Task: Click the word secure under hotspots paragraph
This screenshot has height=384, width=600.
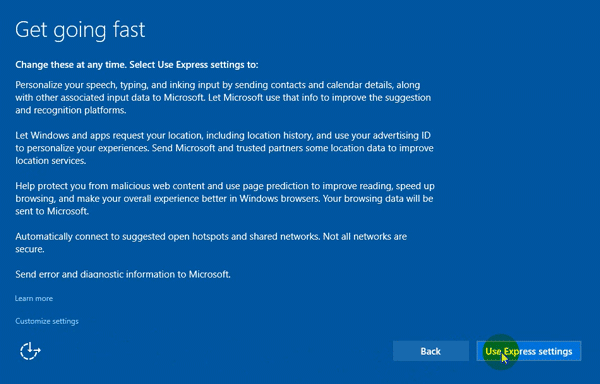Action: pos(30,249)
